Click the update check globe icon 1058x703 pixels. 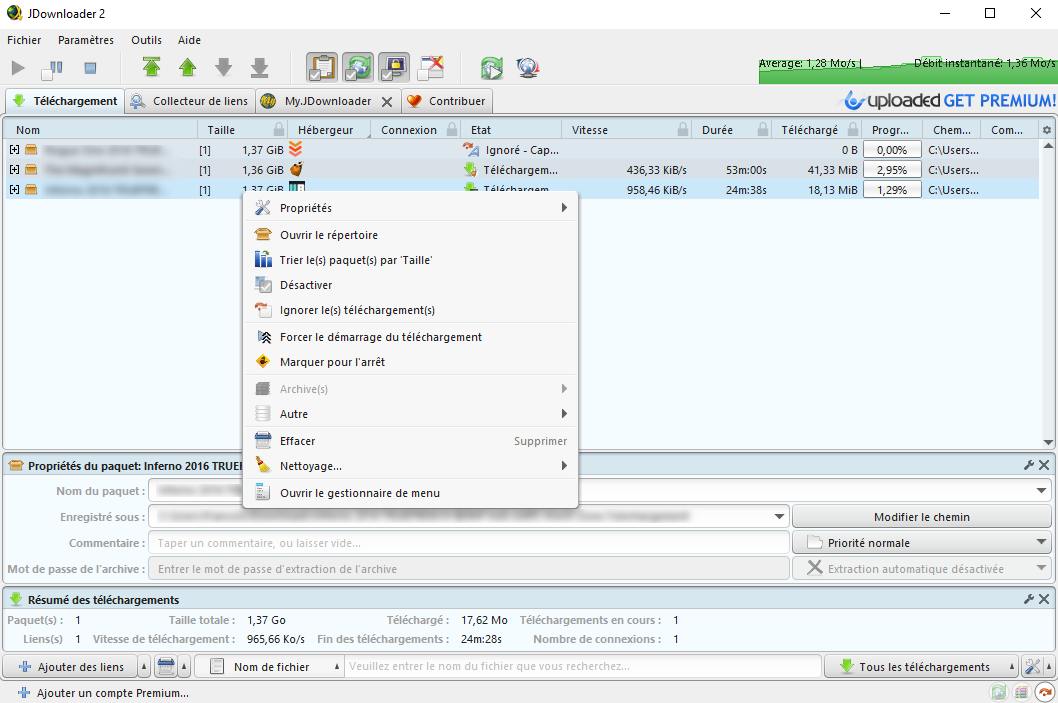click(x=528, y=67)
